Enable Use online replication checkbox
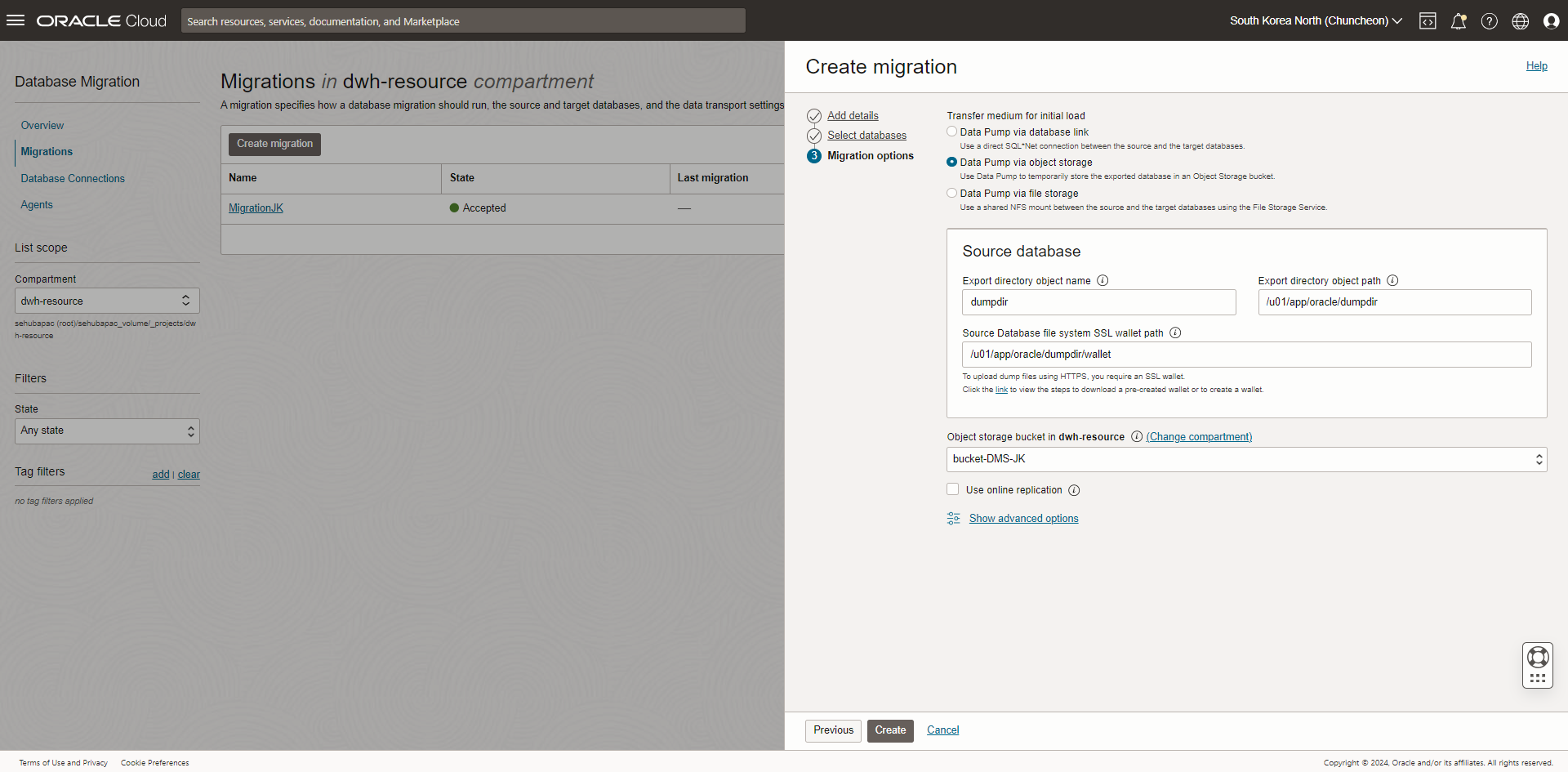Screen dimensions: 1568x772 pyautogui.click(x=952, y=489)
